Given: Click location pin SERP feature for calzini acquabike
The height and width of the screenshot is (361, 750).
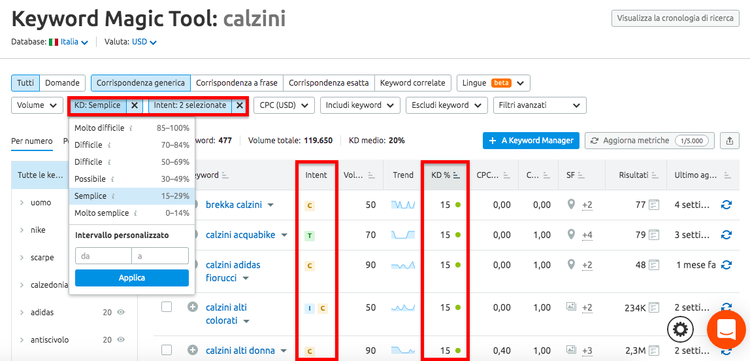Looking at the screenshot, I should 570,234.
